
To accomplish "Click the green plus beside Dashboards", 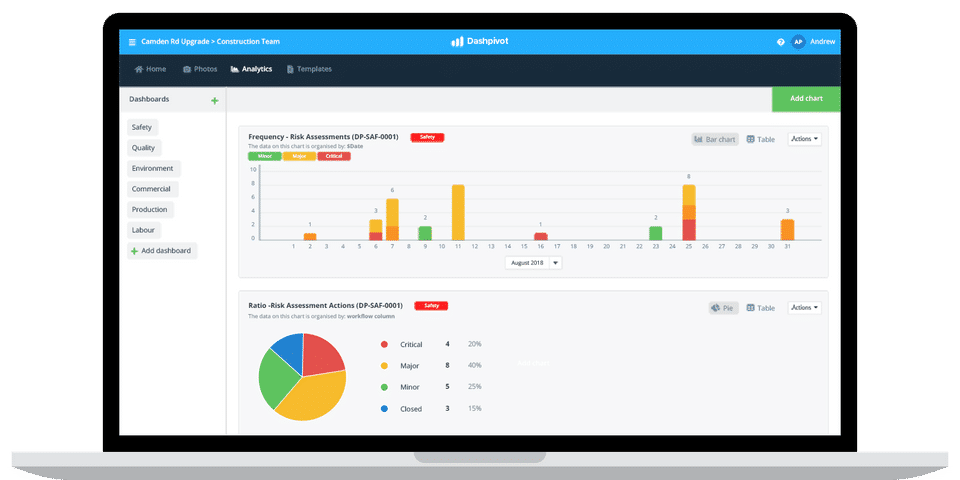I will [214, 101].
